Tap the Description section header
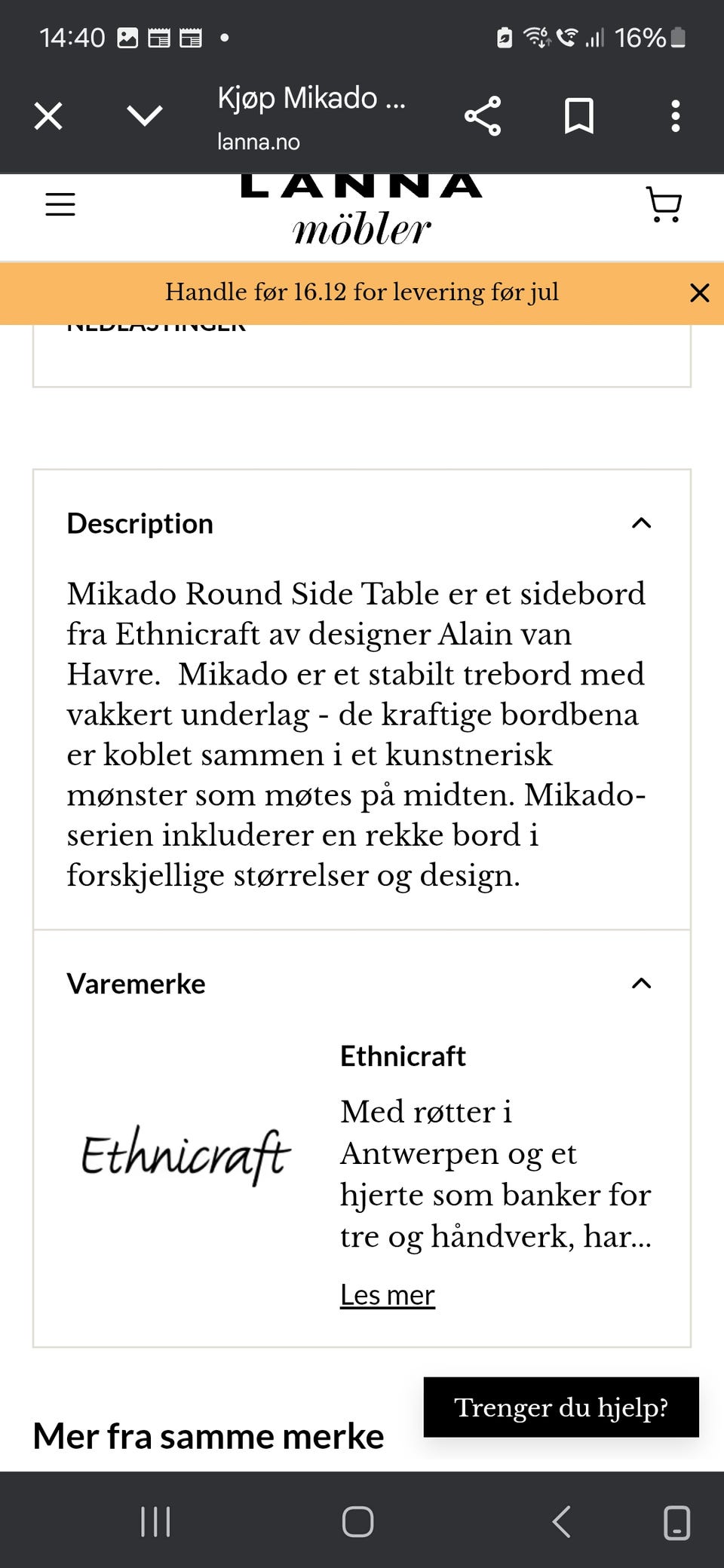Screen dimensions: 724x1568 click(x=140, y=523)
